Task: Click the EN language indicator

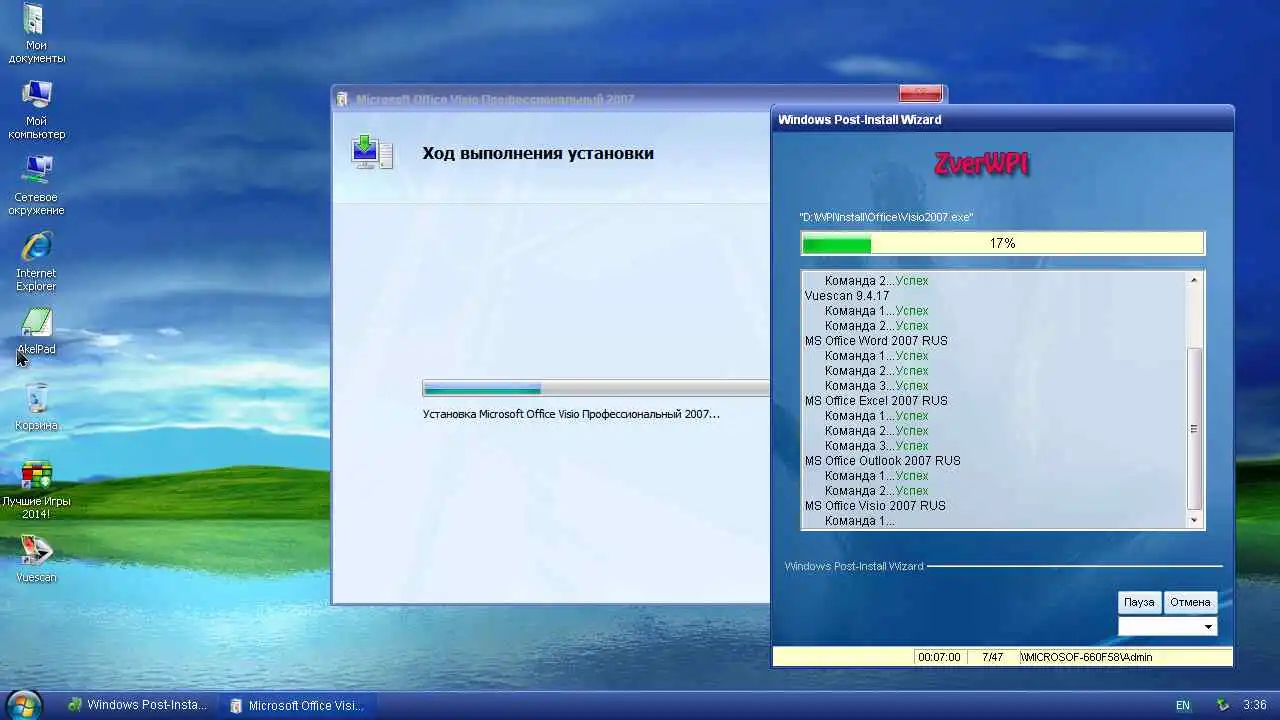Action: click(x=1183, y=705)
